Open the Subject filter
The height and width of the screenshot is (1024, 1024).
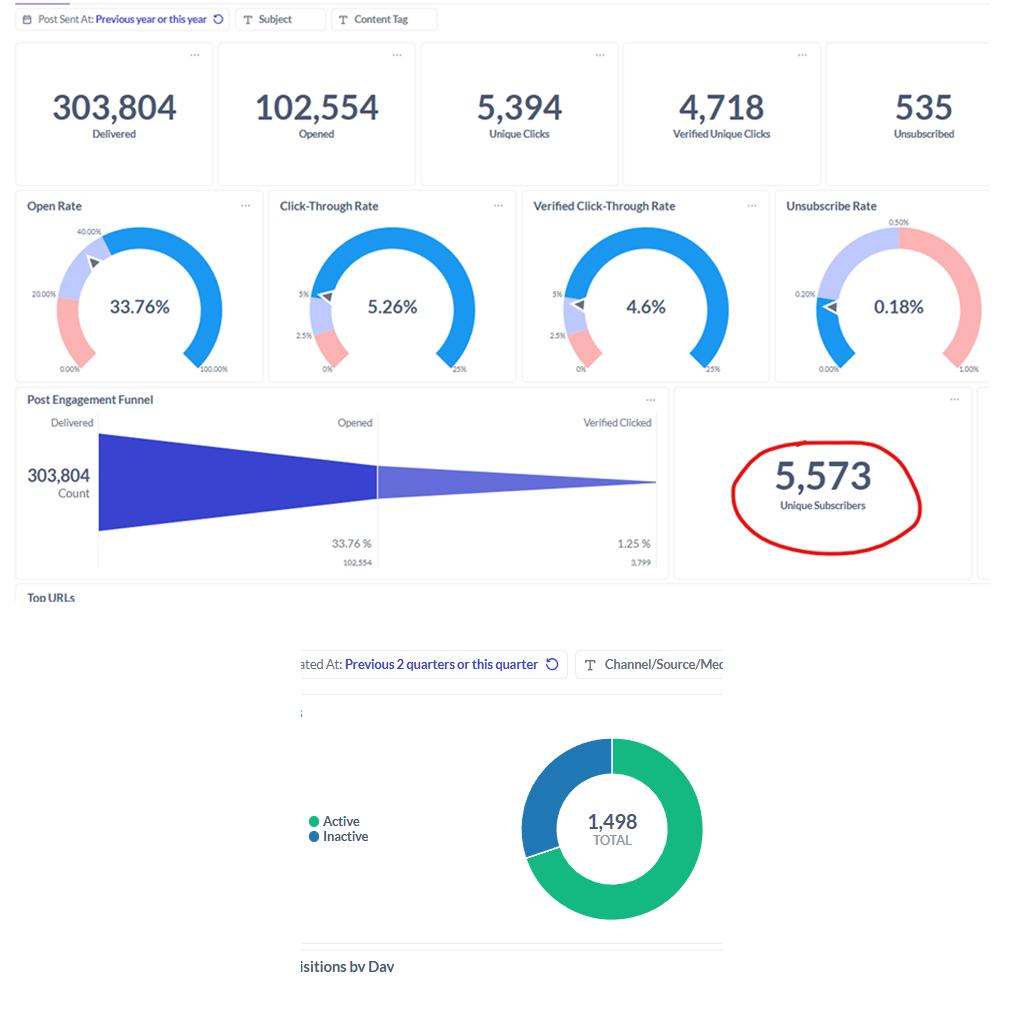[x=279, y=19]
